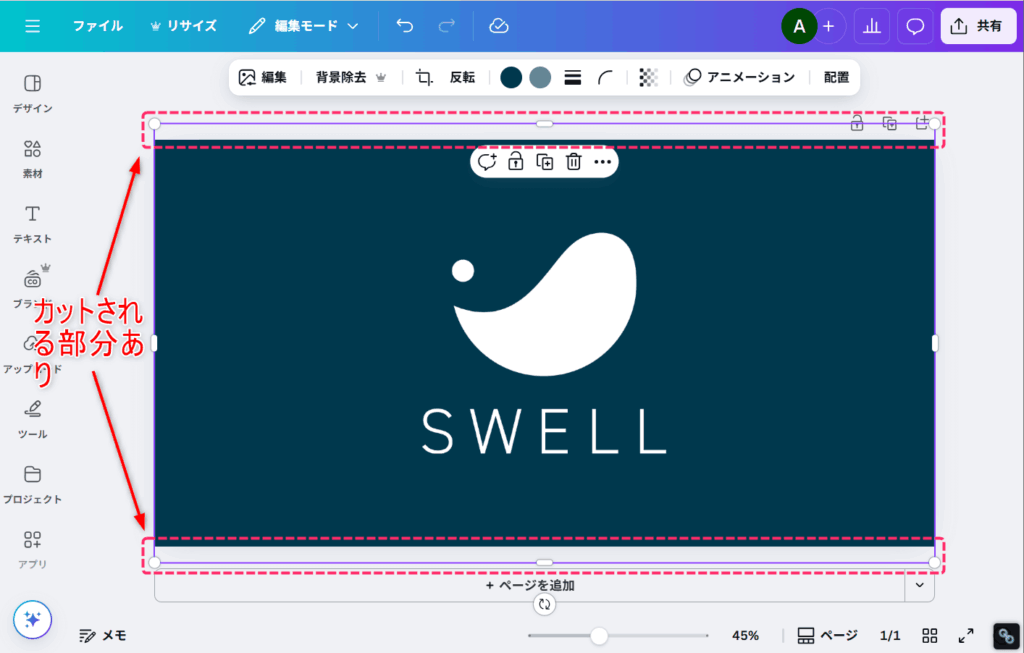Open the メモ notes panel
The width and height of the screenshot is (1024, 653).
tap(103, 635)
